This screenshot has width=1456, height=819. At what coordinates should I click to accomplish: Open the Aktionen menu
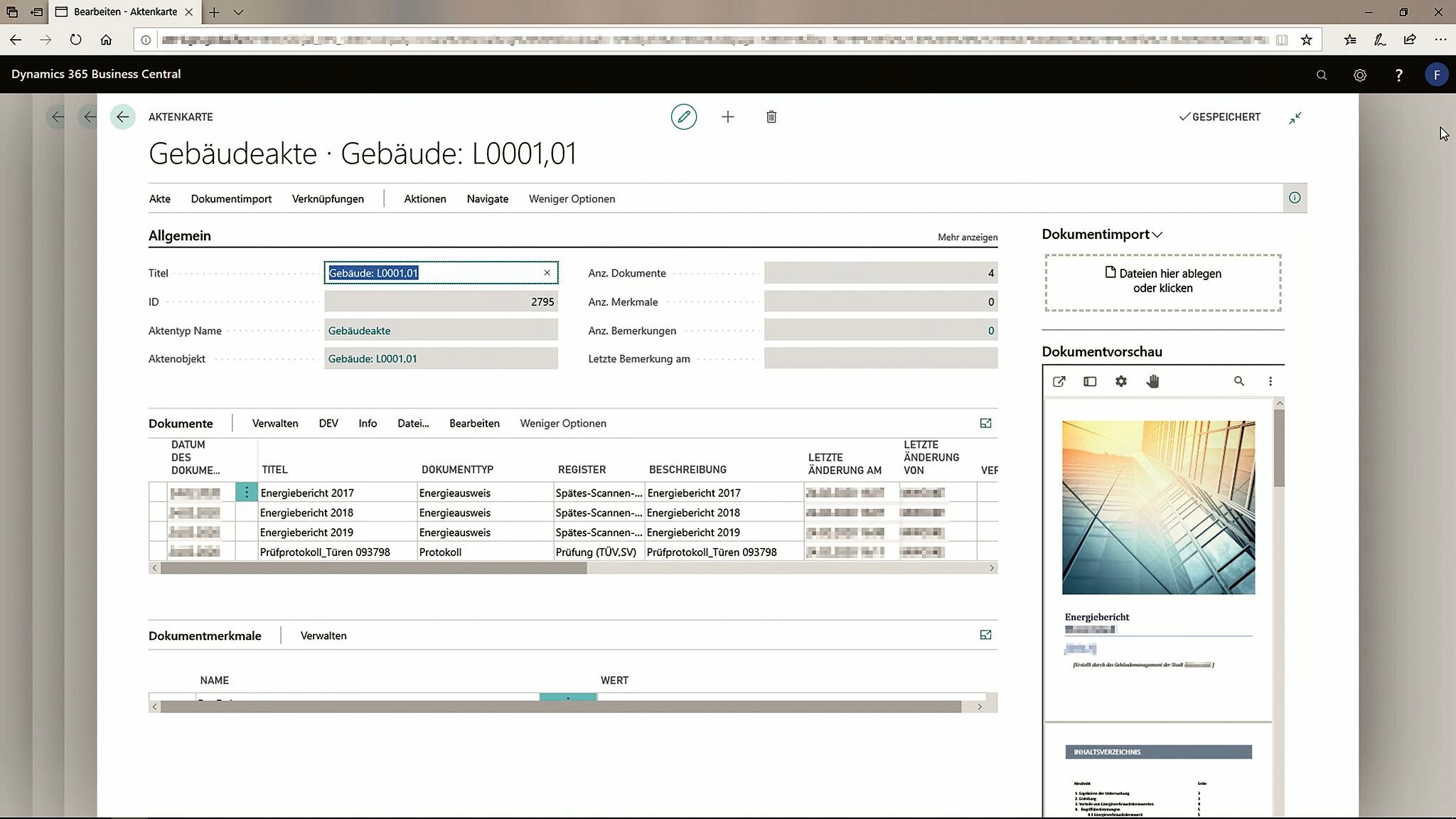pos(425,199)
